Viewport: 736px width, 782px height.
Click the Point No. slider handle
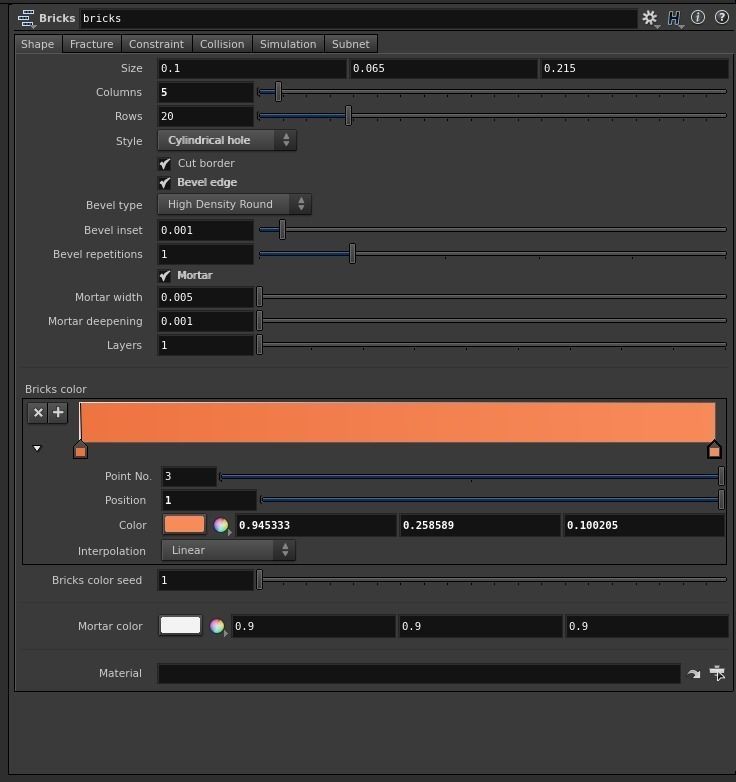tap(721, 476)
